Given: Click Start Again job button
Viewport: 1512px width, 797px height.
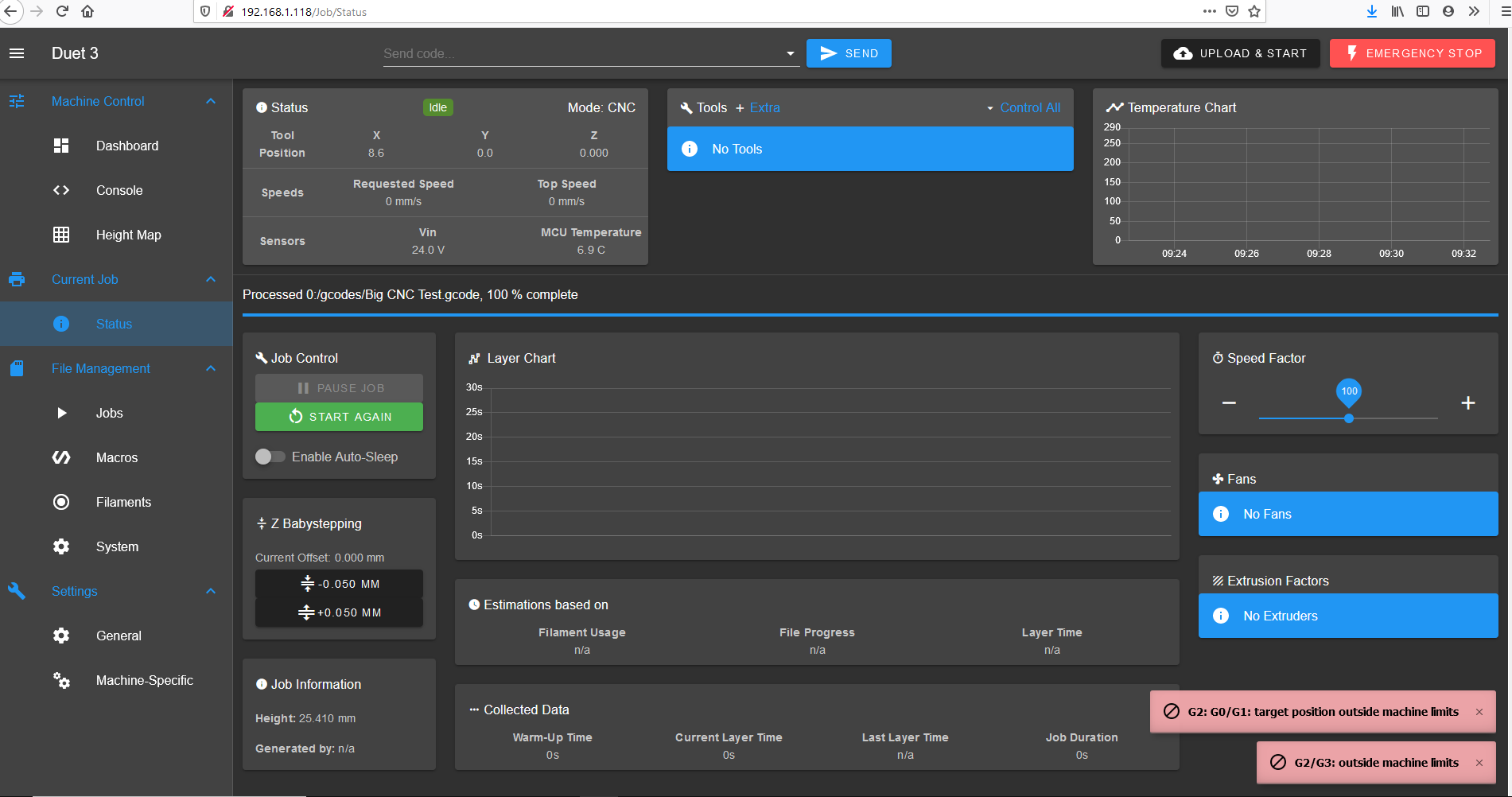Looking at the screenshot, I should pyautogui.click(x=339, y=417).
